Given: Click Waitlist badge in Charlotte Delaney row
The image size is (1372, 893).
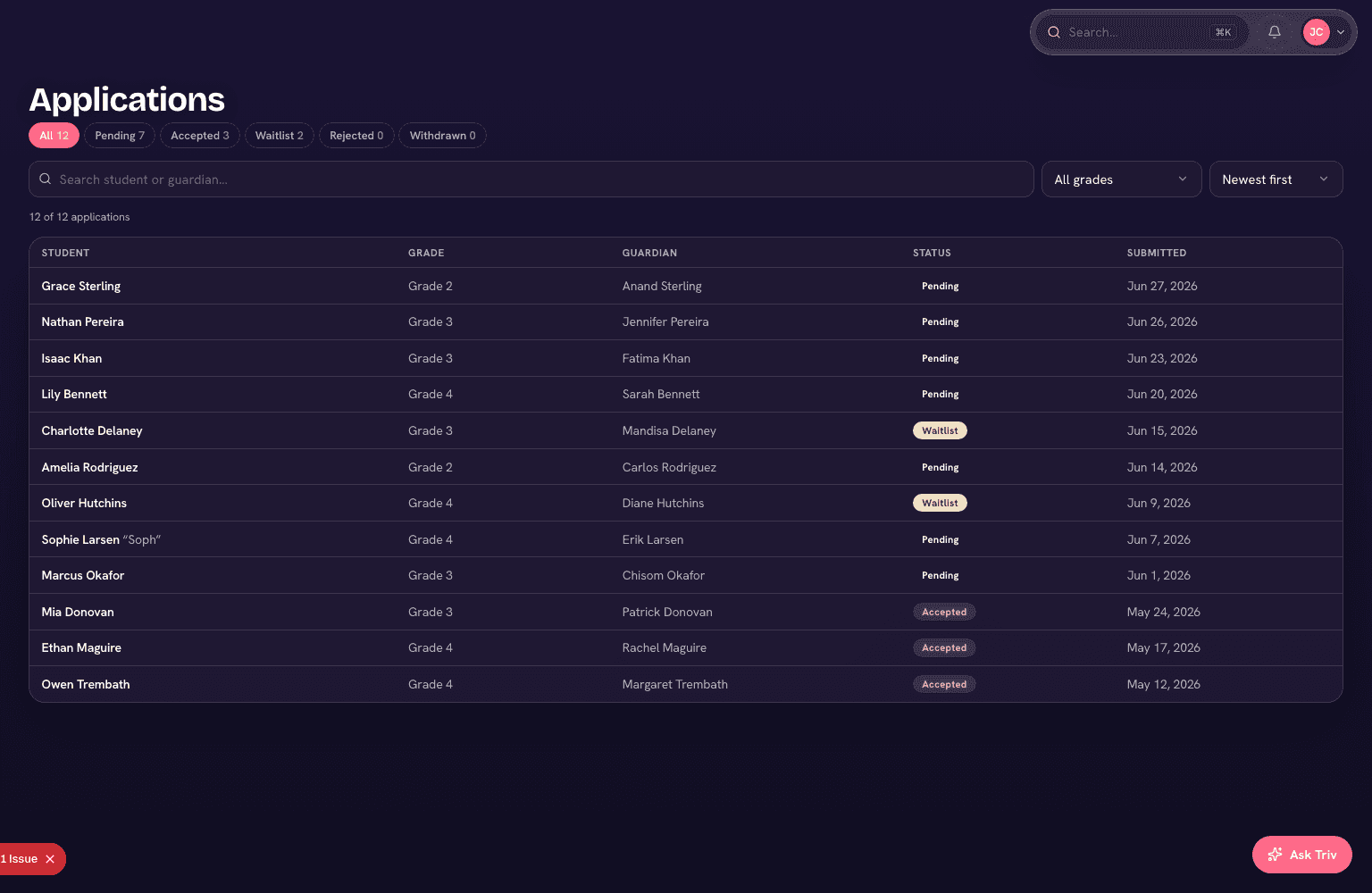Looking at the screenshot, I should (940, 430).
